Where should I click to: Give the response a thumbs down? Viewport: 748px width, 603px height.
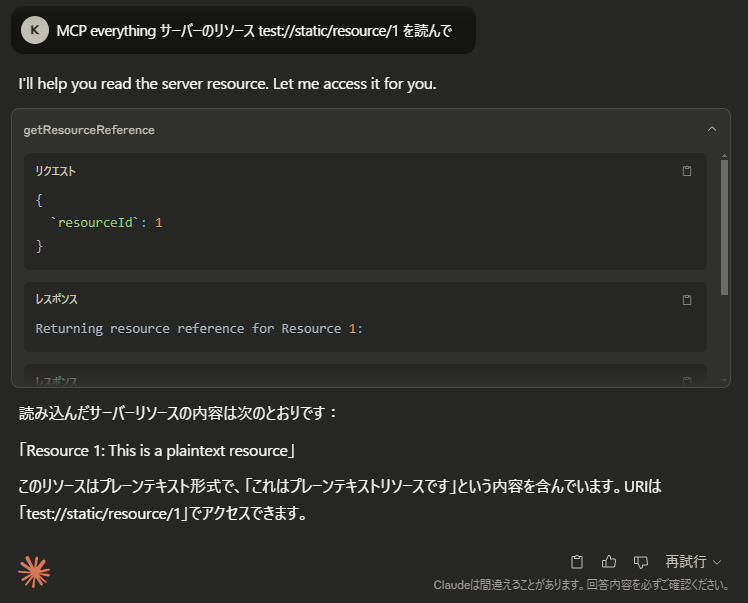pyautogui.click(x=640, y=561)
